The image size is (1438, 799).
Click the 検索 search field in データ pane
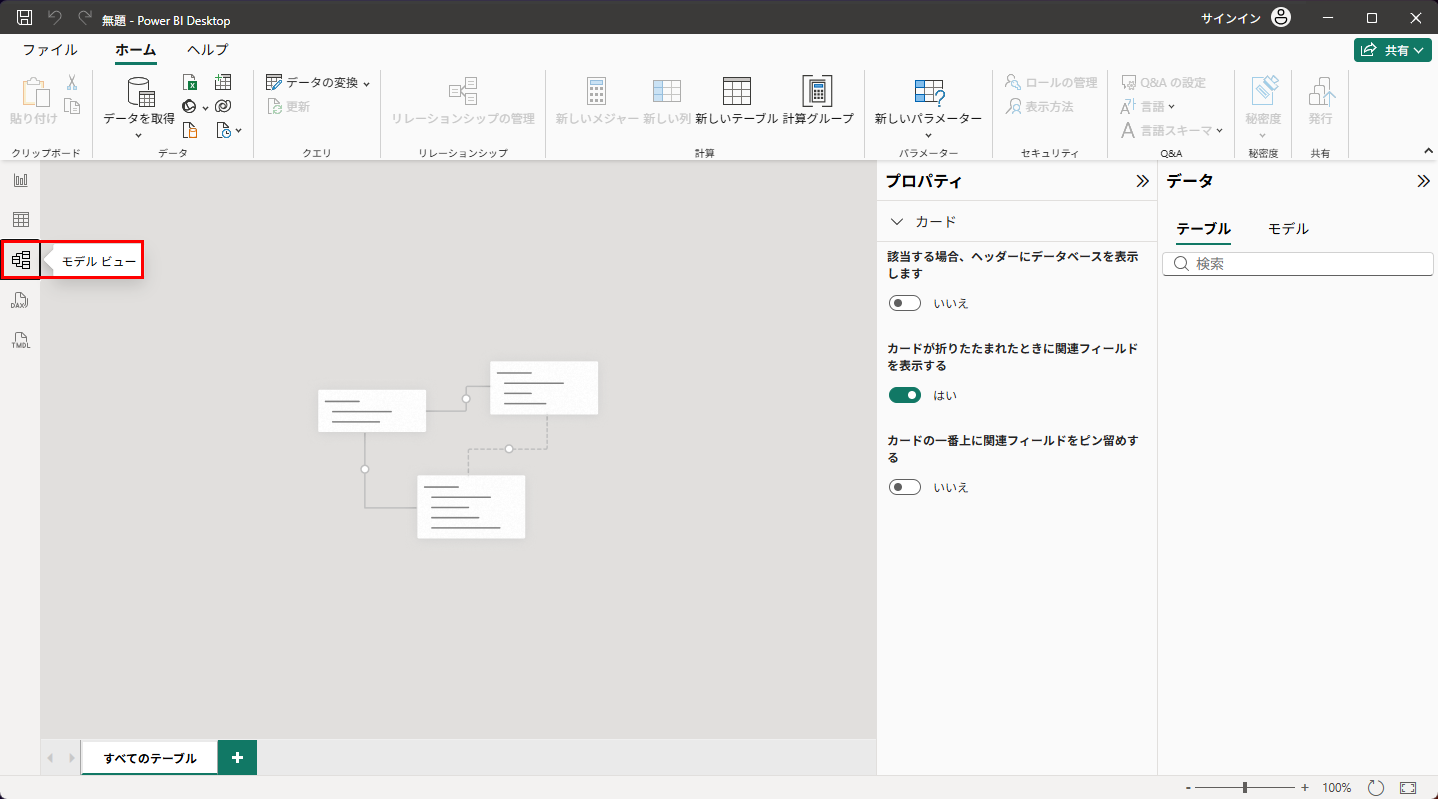(x=1298, y=264)
